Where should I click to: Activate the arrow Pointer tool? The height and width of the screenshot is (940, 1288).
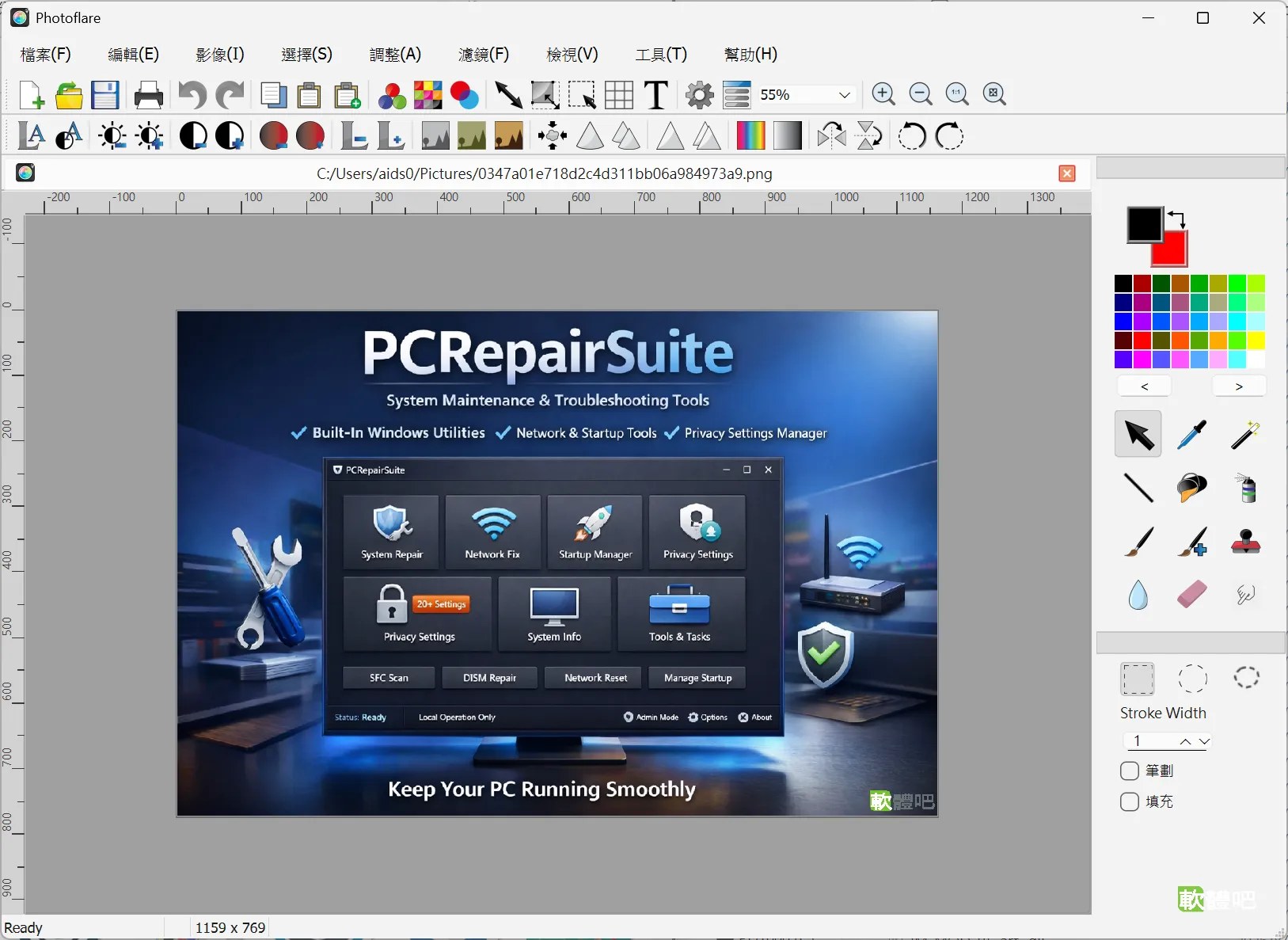[x=1138, y=434]
